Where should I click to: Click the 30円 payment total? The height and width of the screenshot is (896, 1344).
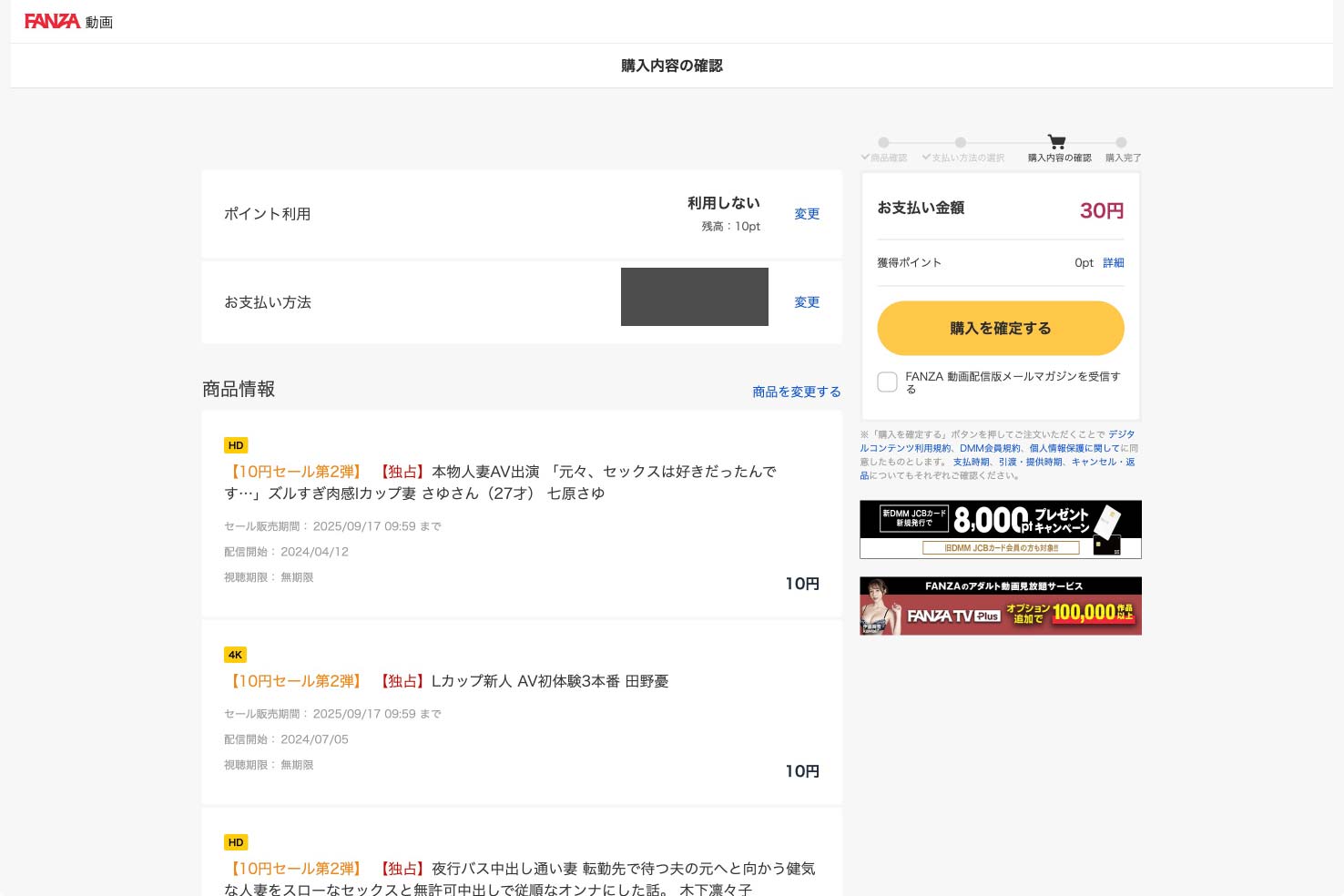(x=1102, y=210)
